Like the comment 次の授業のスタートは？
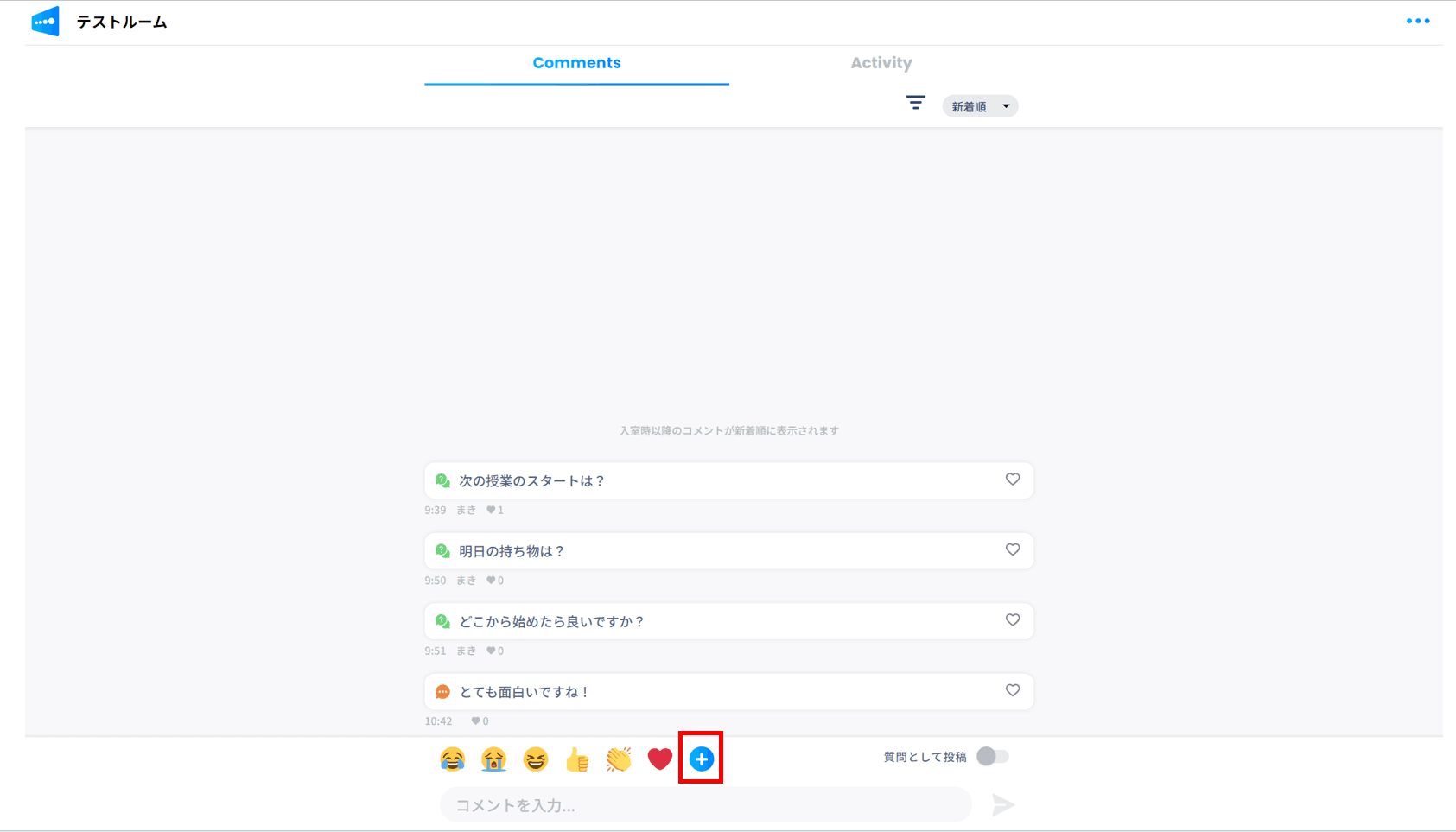 point(1012,480)
